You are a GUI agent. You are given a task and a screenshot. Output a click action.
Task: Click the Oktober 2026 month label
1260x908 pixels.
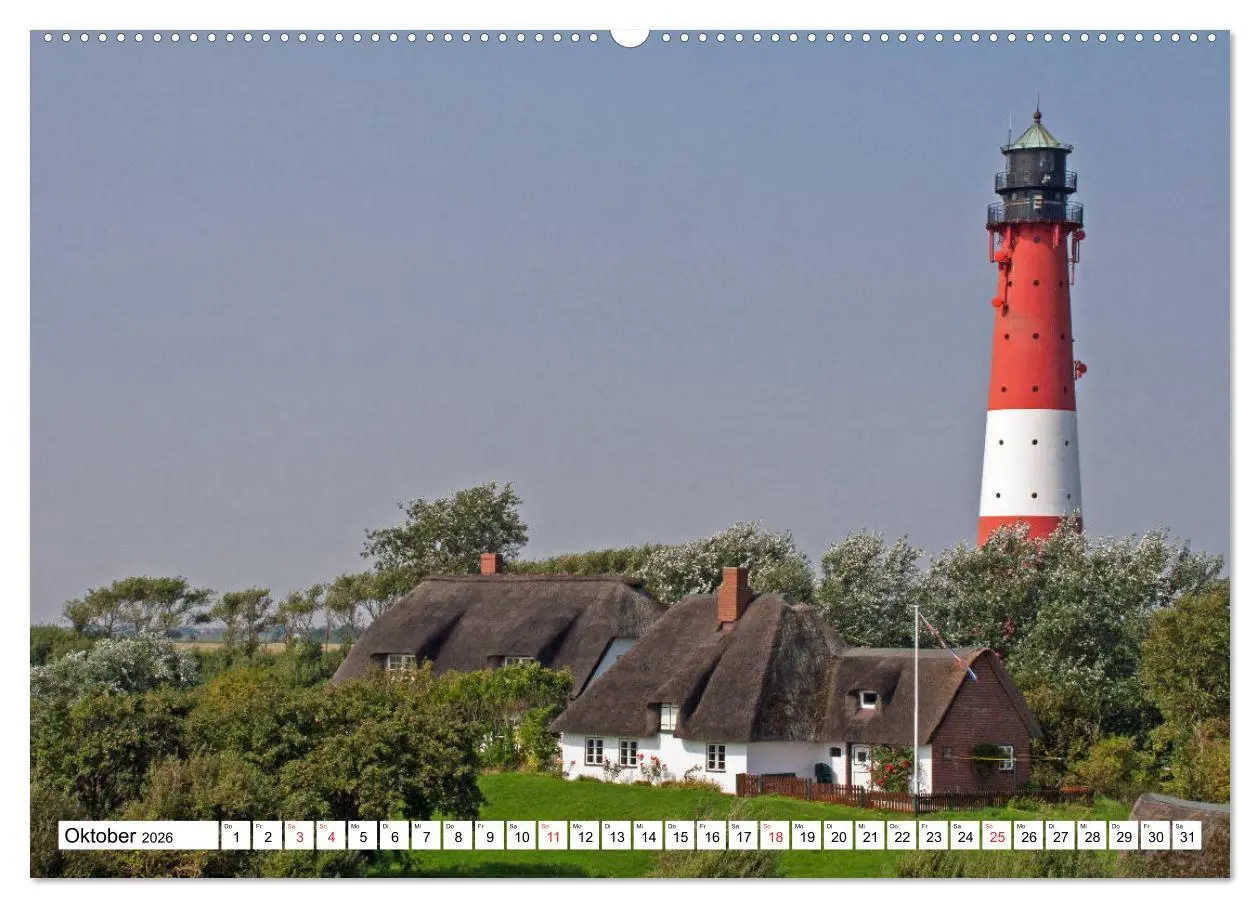tap(100, 836)
